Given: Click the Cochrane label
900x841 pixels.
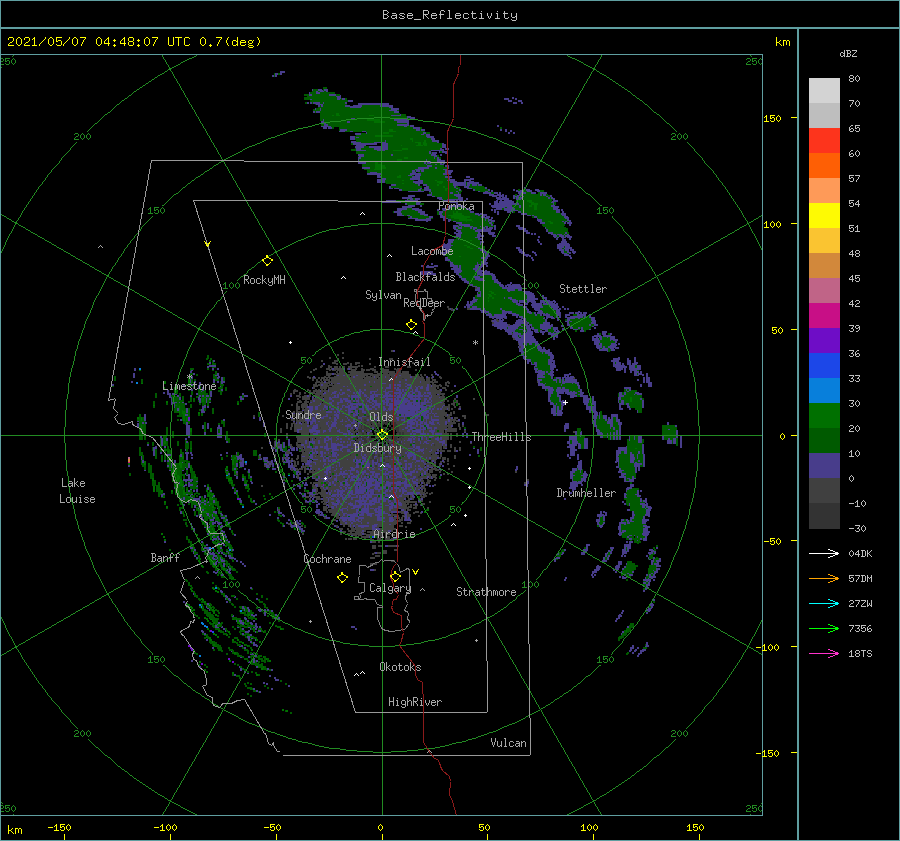Looking at the screenshot, I should click(x=327, y=559).
